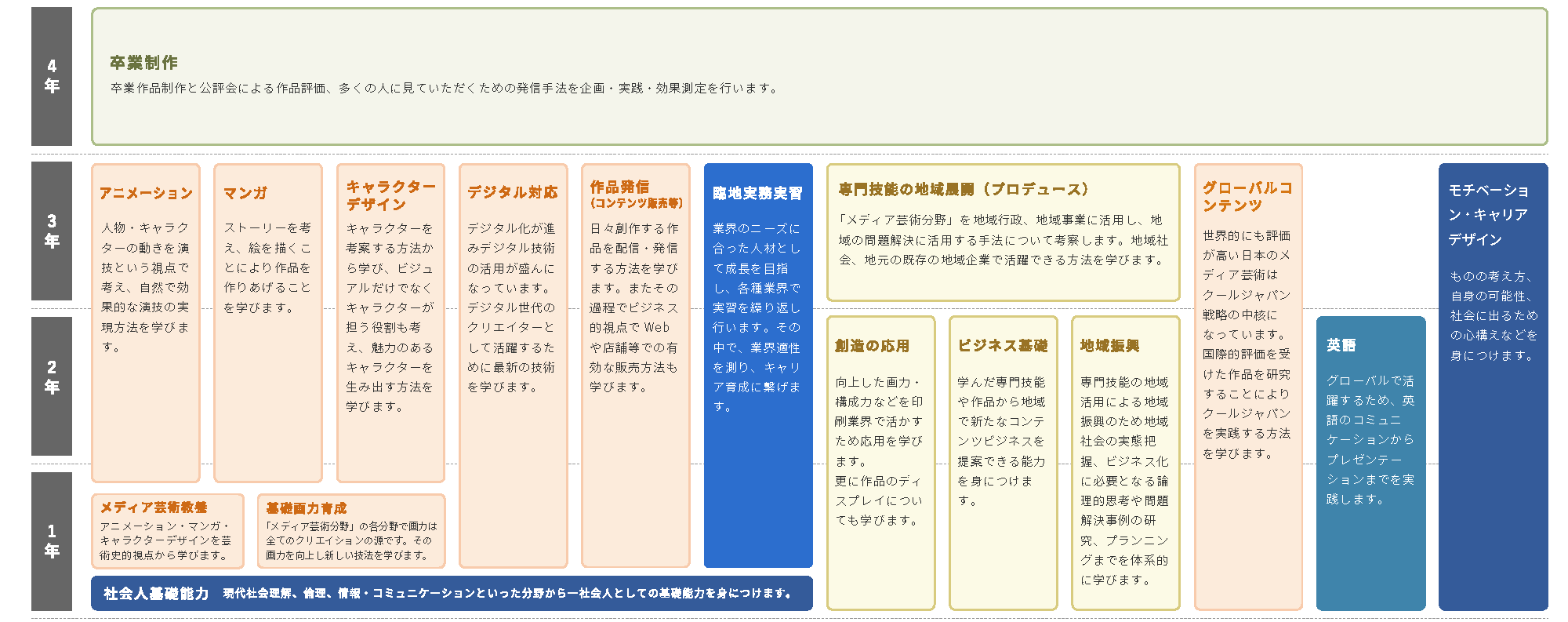Click the 4年 year label
This screenshot has height=622, width=1568.
coord(52,76)
